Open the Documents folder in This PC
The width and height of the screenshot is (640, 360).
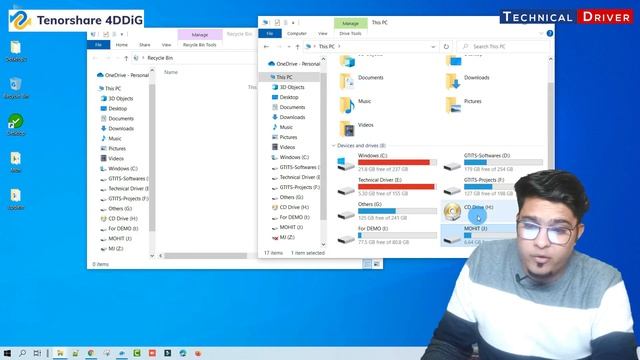[361, 81]
